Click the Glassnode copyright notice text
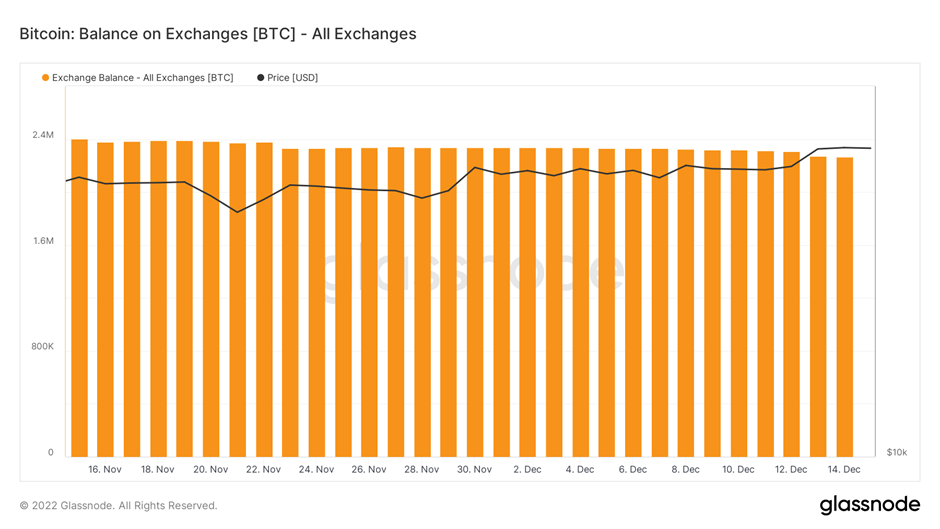This screenshot has width=940, height=529. (x=118, y=505)
